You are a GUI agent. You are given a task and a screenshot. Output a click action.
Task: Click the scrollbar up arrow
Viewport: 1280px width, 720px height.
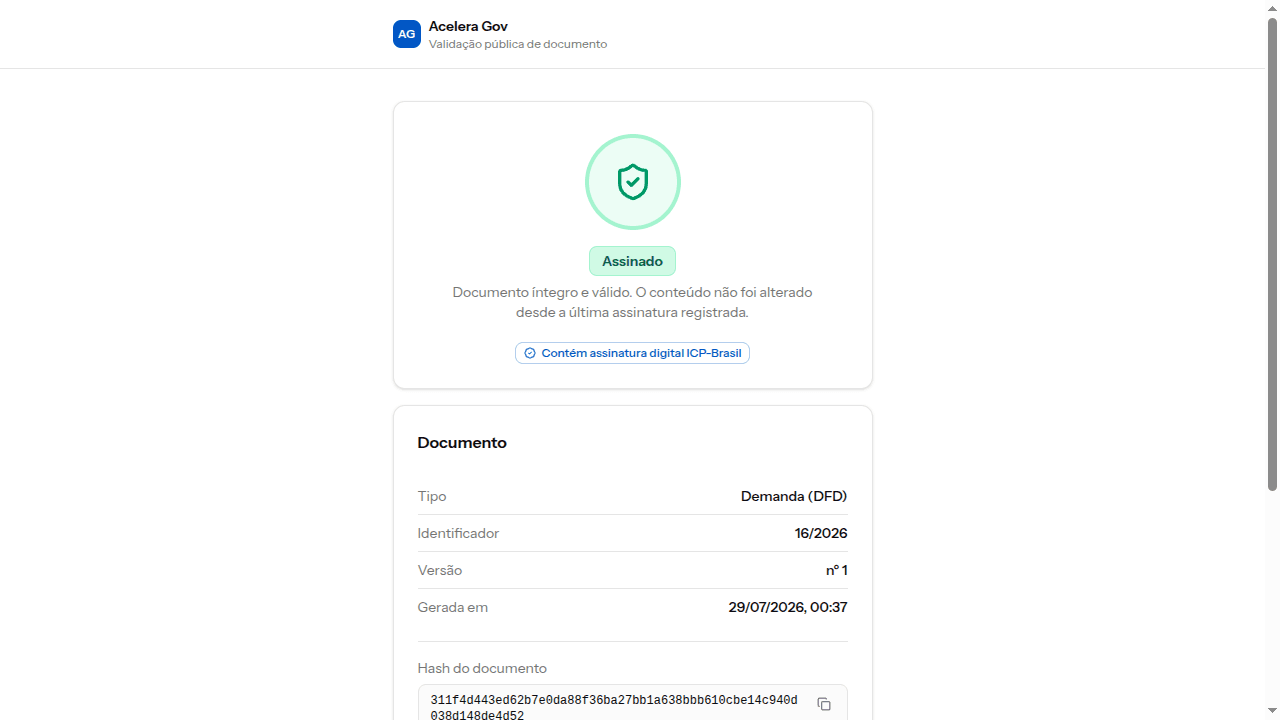1273,8
